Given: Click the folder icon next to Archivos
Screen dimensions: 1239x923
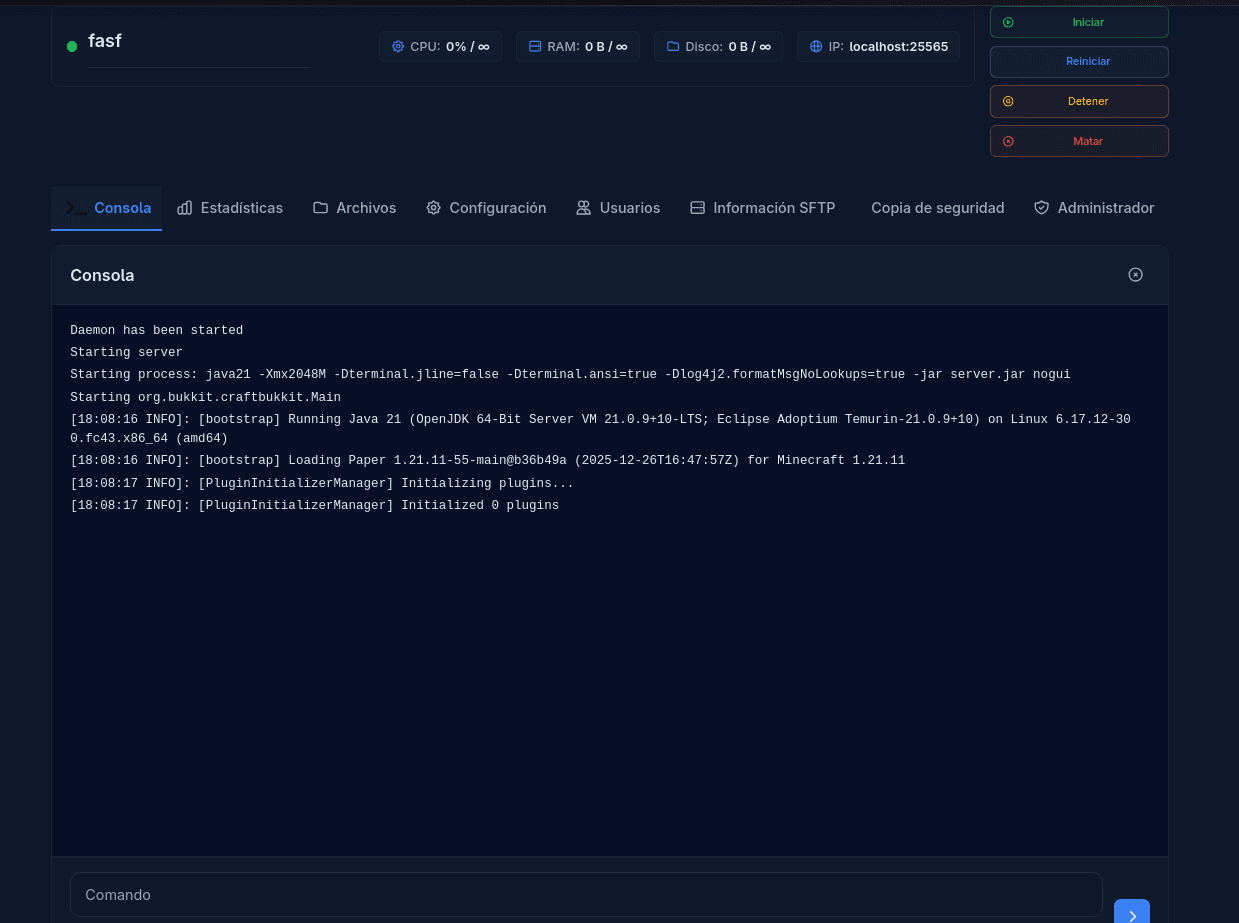Looking at the screenshot, I should click(x=320, y=207).
